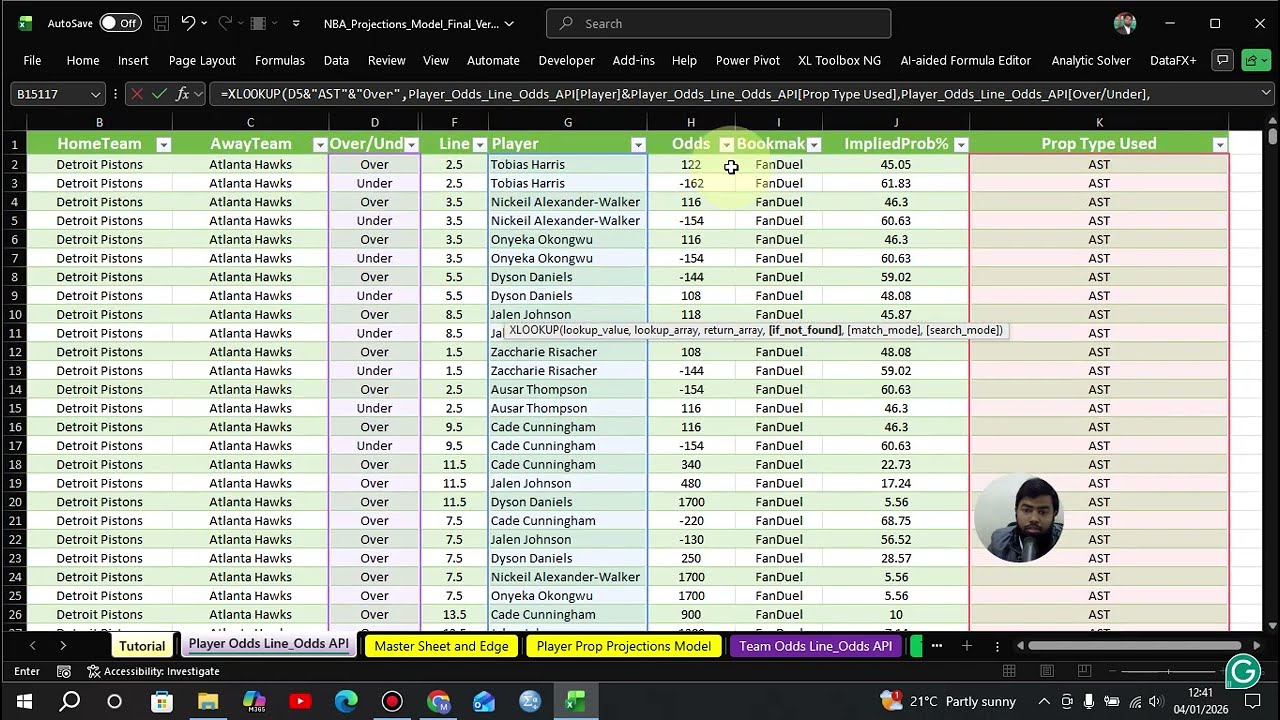Open Microsoft 365 app from taskbar
Viewport: 1280px width, 720px height.
(x=254, y=701)
